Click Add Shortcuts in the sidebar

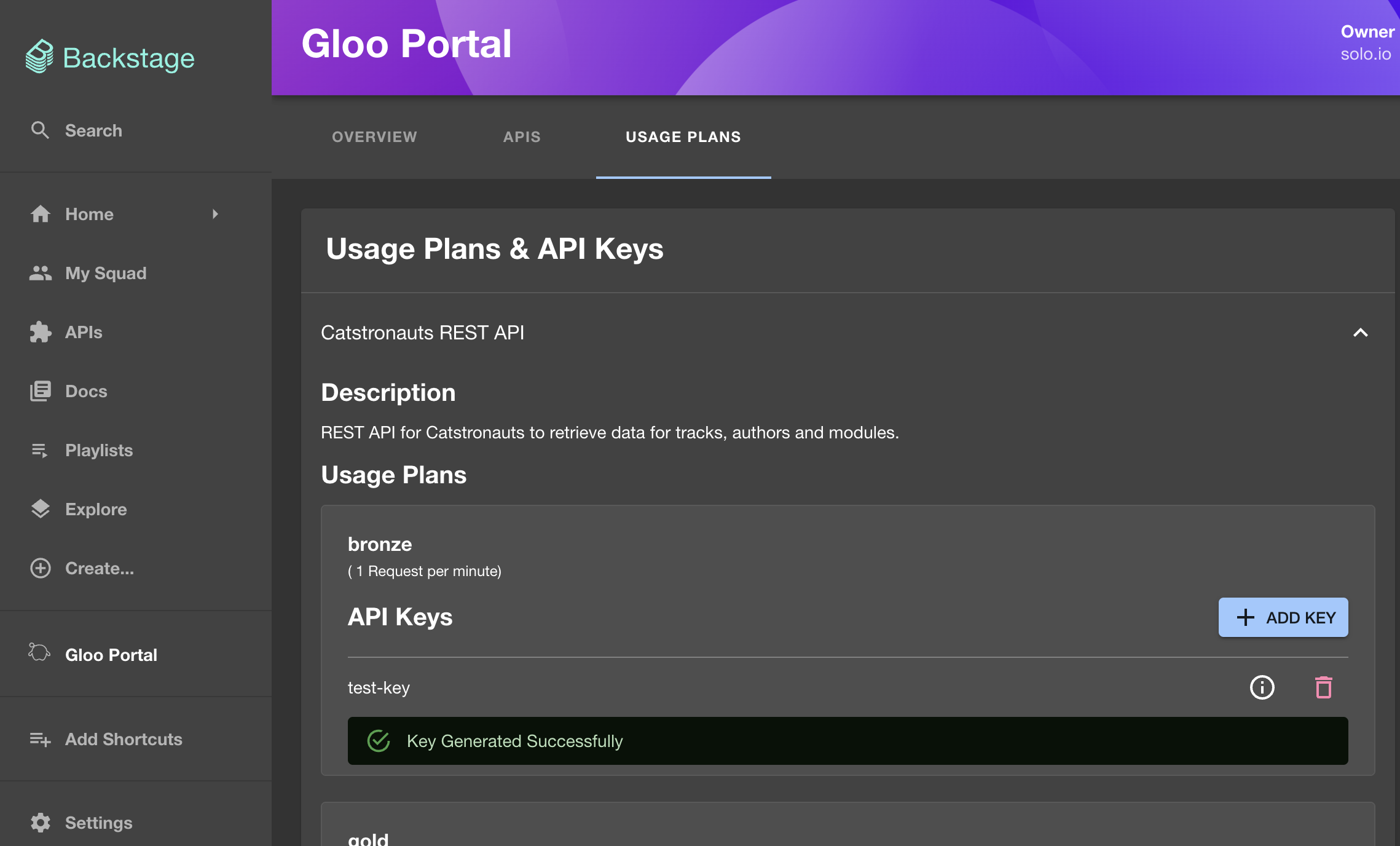pos(123,739)
